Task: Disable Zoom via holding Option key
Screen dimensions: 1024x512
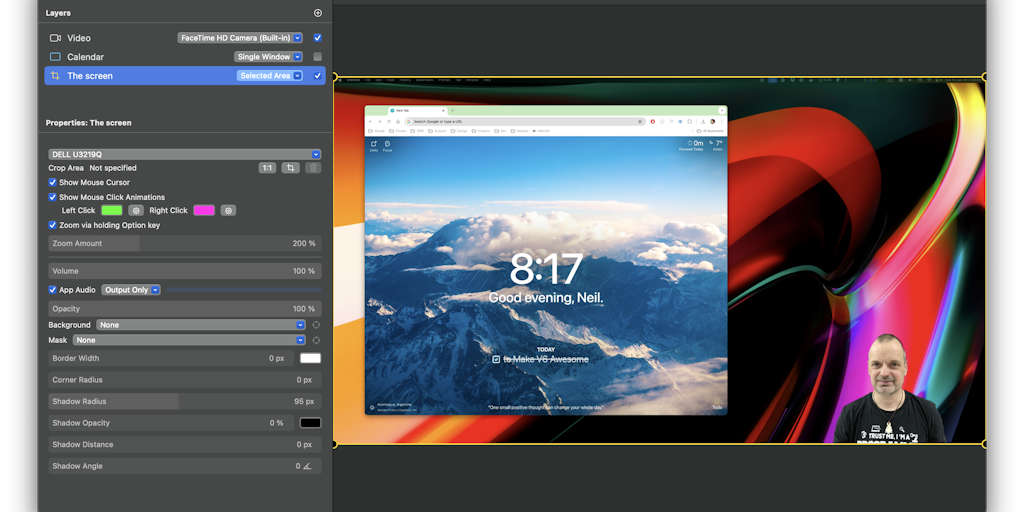Action: tap(53, 225)
